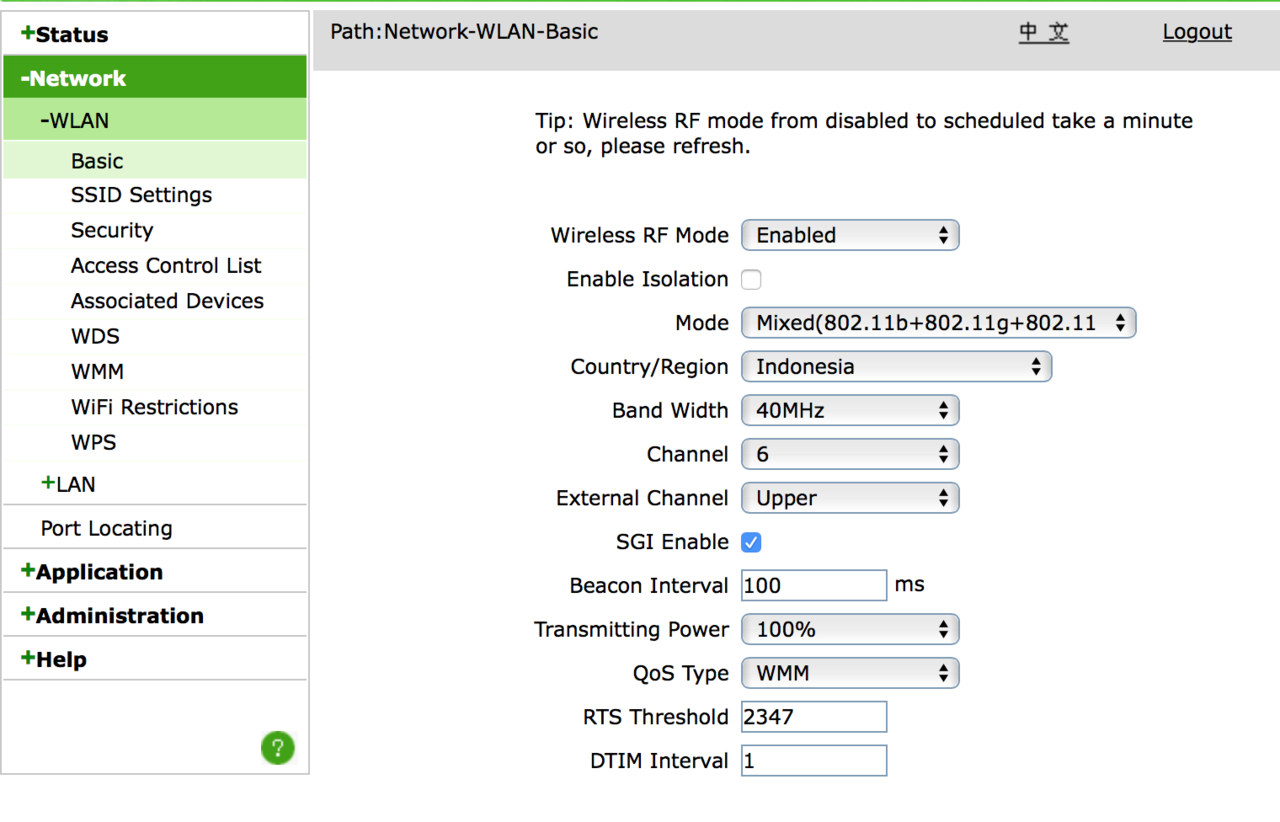Click the Logout link
This screenshot has height=822, width=1280.
1197,32
